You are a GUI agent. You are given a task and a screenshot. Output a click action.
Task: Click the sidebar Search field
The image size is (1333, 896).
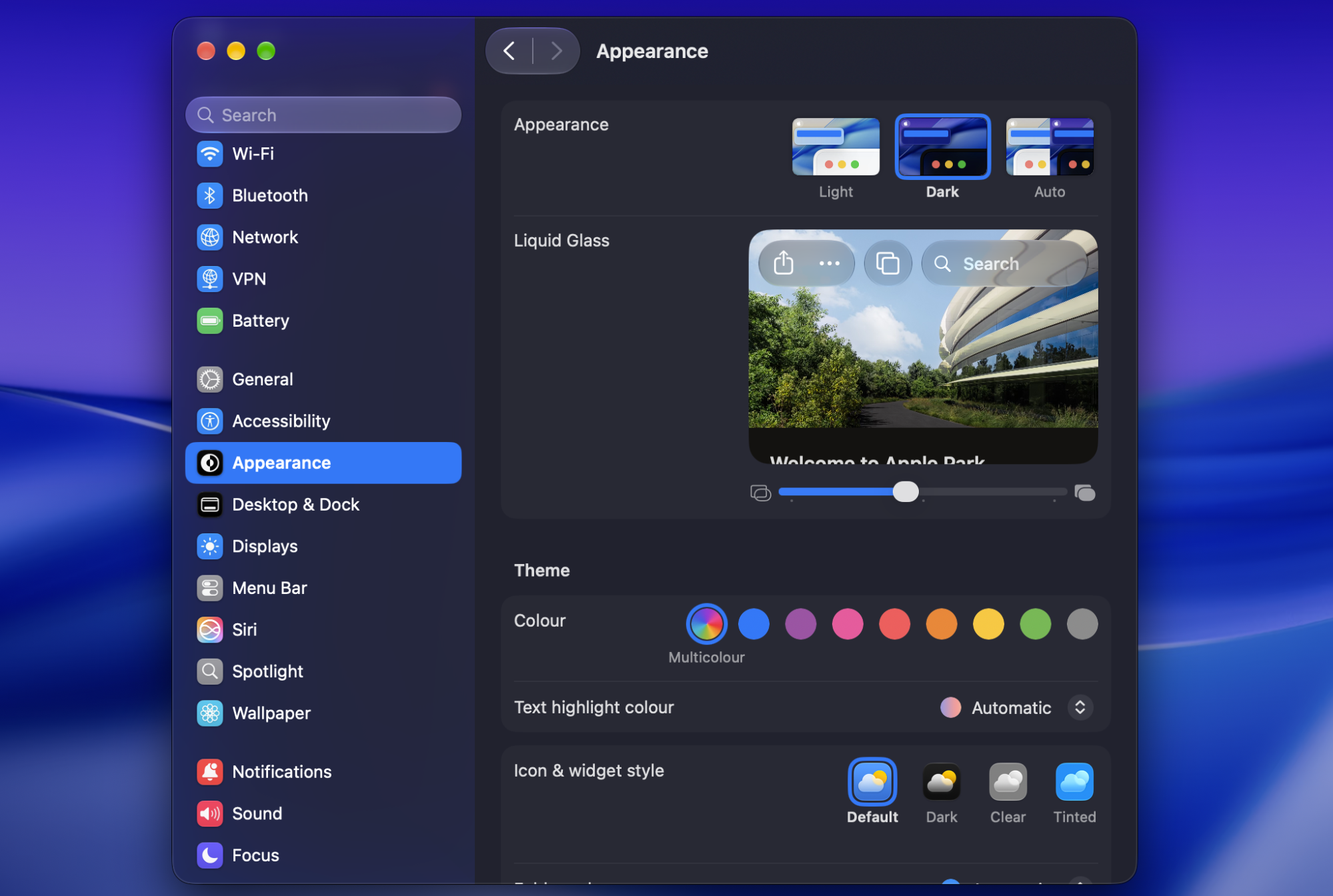(x=323, y=115)
